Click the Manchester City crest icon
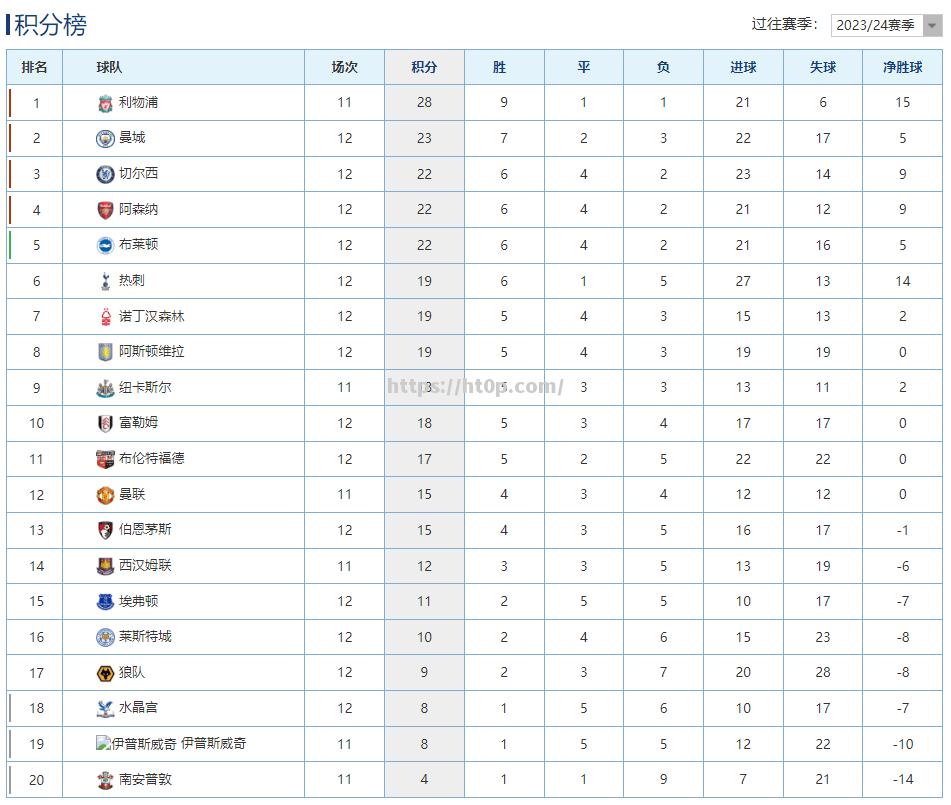This screenshot has height=805, width=951. 105,138
